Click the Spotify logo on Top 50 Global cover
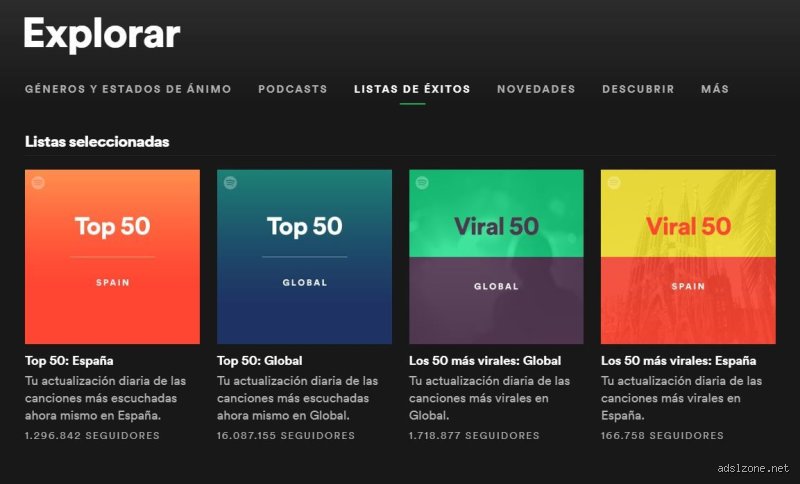This screenshot has width=800, height=484. pos(230,183)
